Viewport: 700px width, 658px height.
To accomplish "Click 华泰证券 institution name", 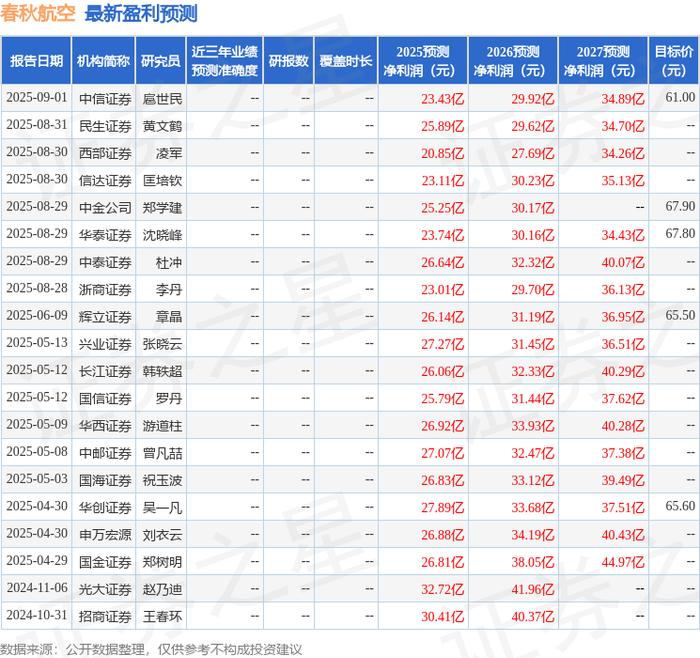I will (105, 235).
